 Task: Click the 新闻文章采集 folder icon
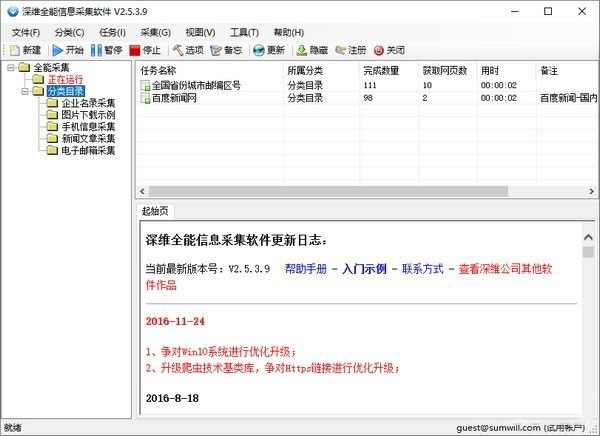[52, 138]
